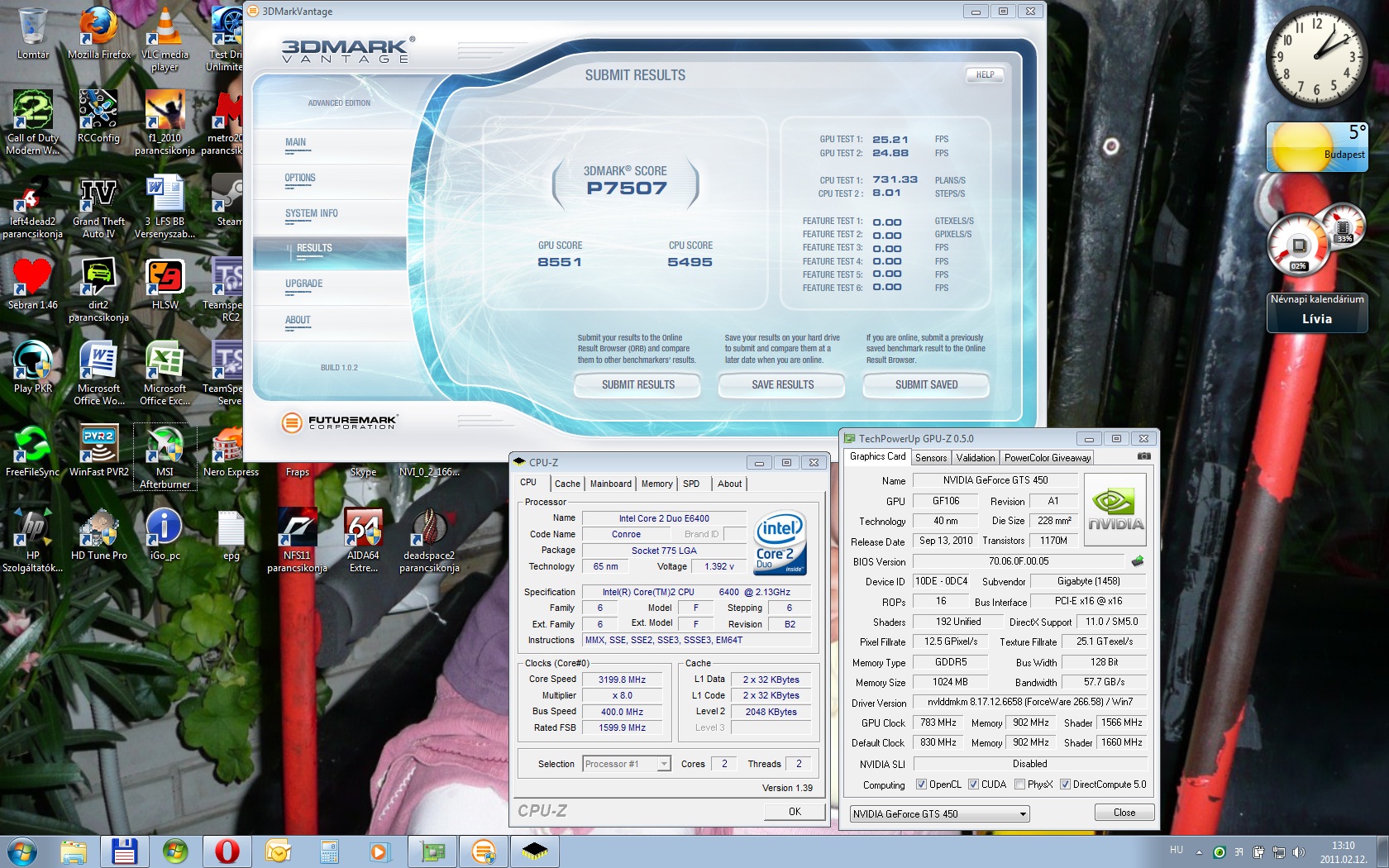The height and width of the screenshot is (868, 1389).
Task: Toggle the CUDA checkbox in GPU-Z
Action: point(973,785)
